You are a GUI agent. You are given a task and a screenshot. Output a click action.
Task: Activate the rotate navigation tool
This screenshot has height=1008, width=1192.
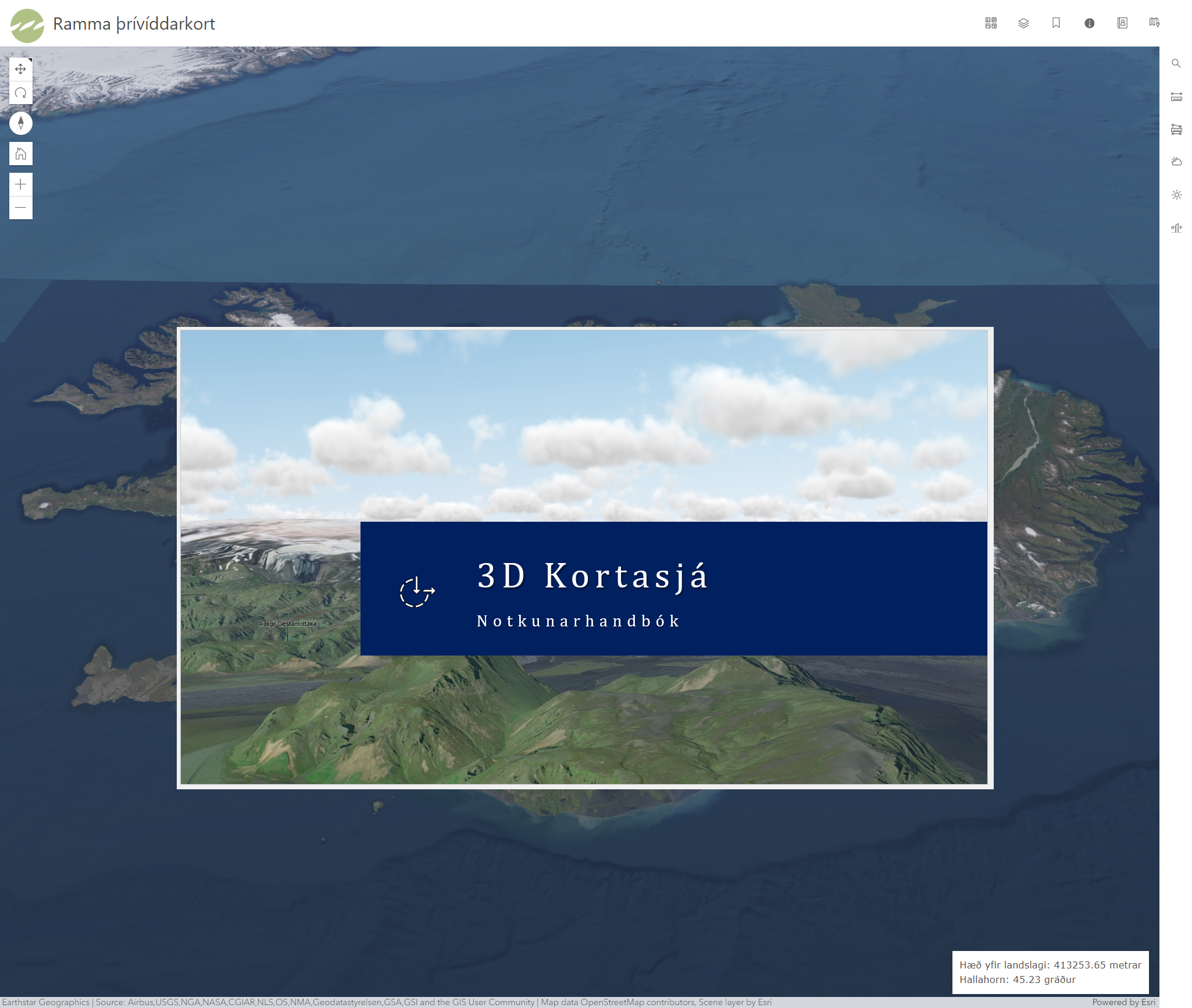pyautogui.click(x=21, y=93)
